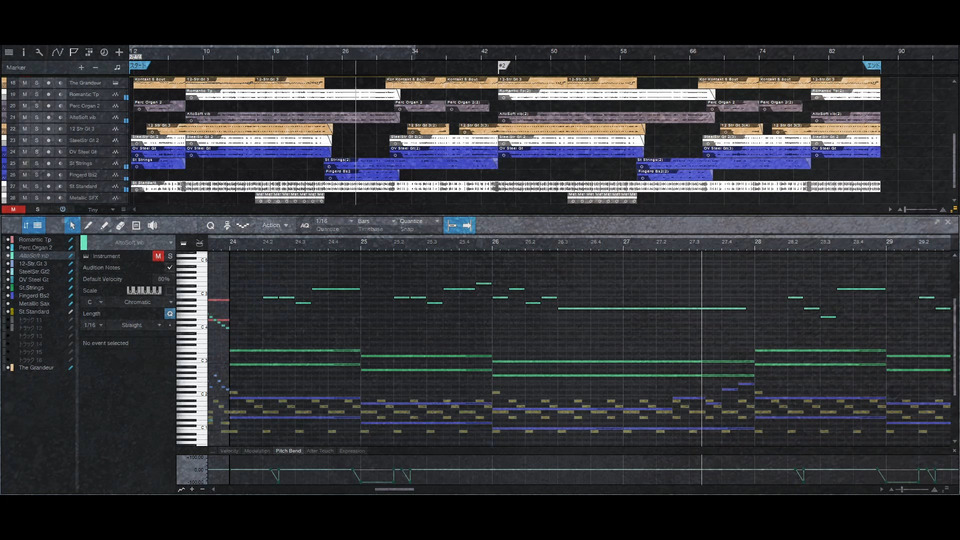Select 12-Str.Gt 3 in editor track list
Viewport: 960px width, 540px height.
coord(32,263)
